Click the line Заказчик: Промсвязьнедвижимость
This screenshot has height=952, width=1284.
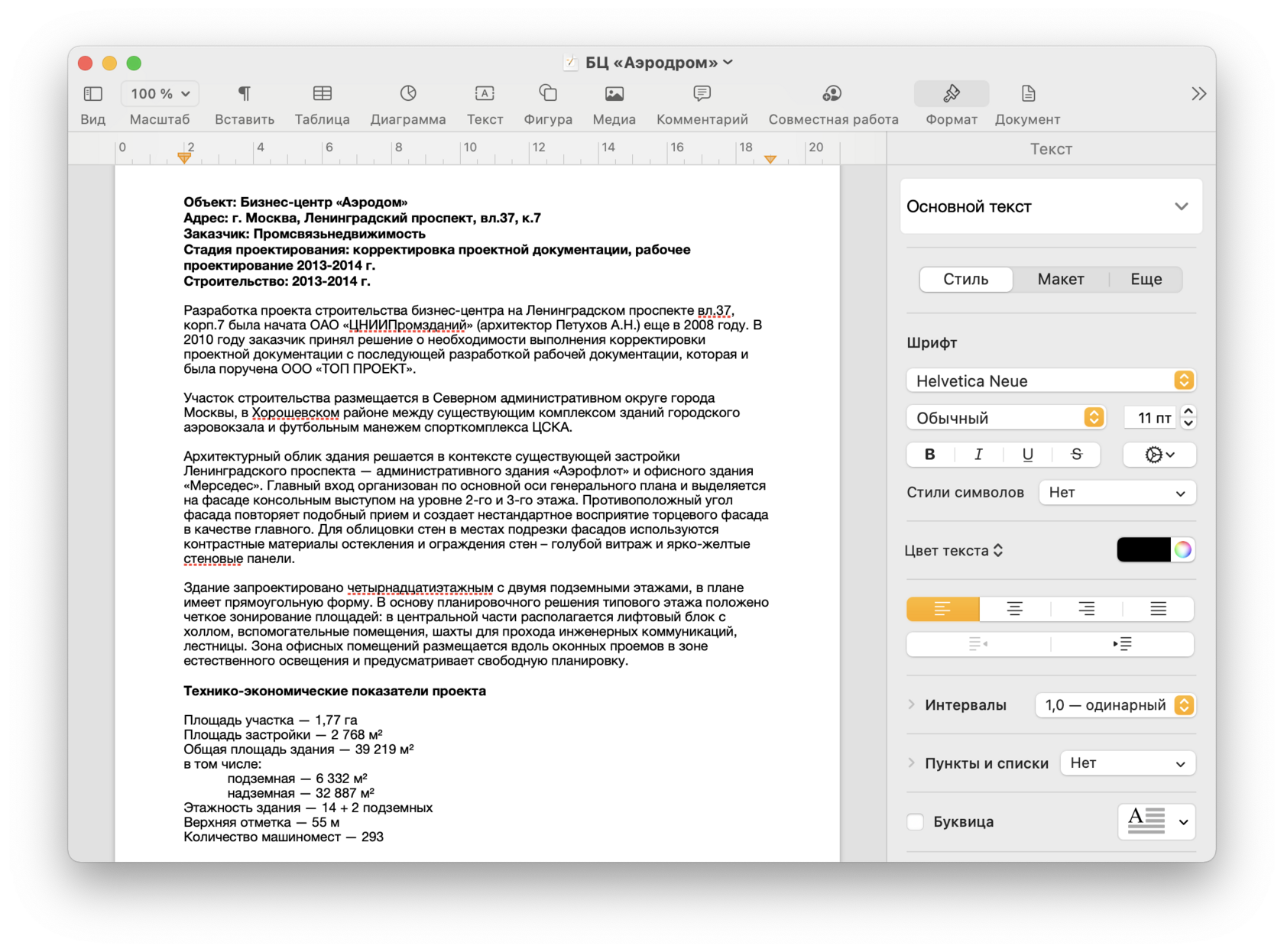coord(304,234)
